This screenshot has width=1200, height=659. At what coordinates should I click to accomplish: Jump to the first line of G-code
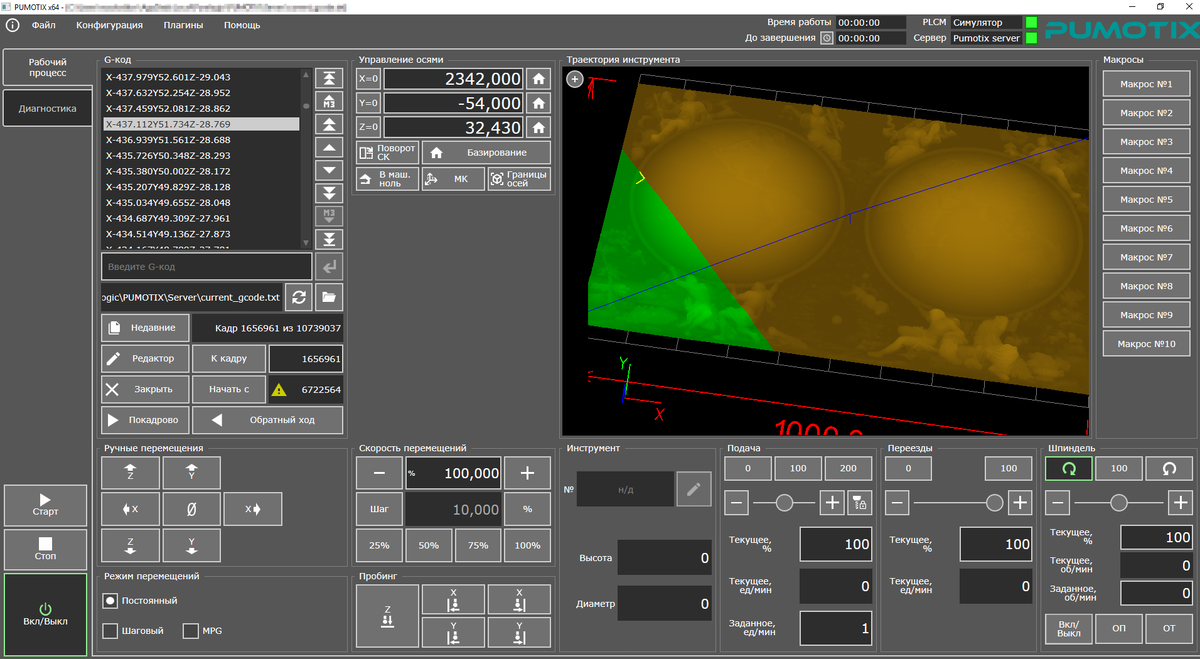tap(329, 79)
